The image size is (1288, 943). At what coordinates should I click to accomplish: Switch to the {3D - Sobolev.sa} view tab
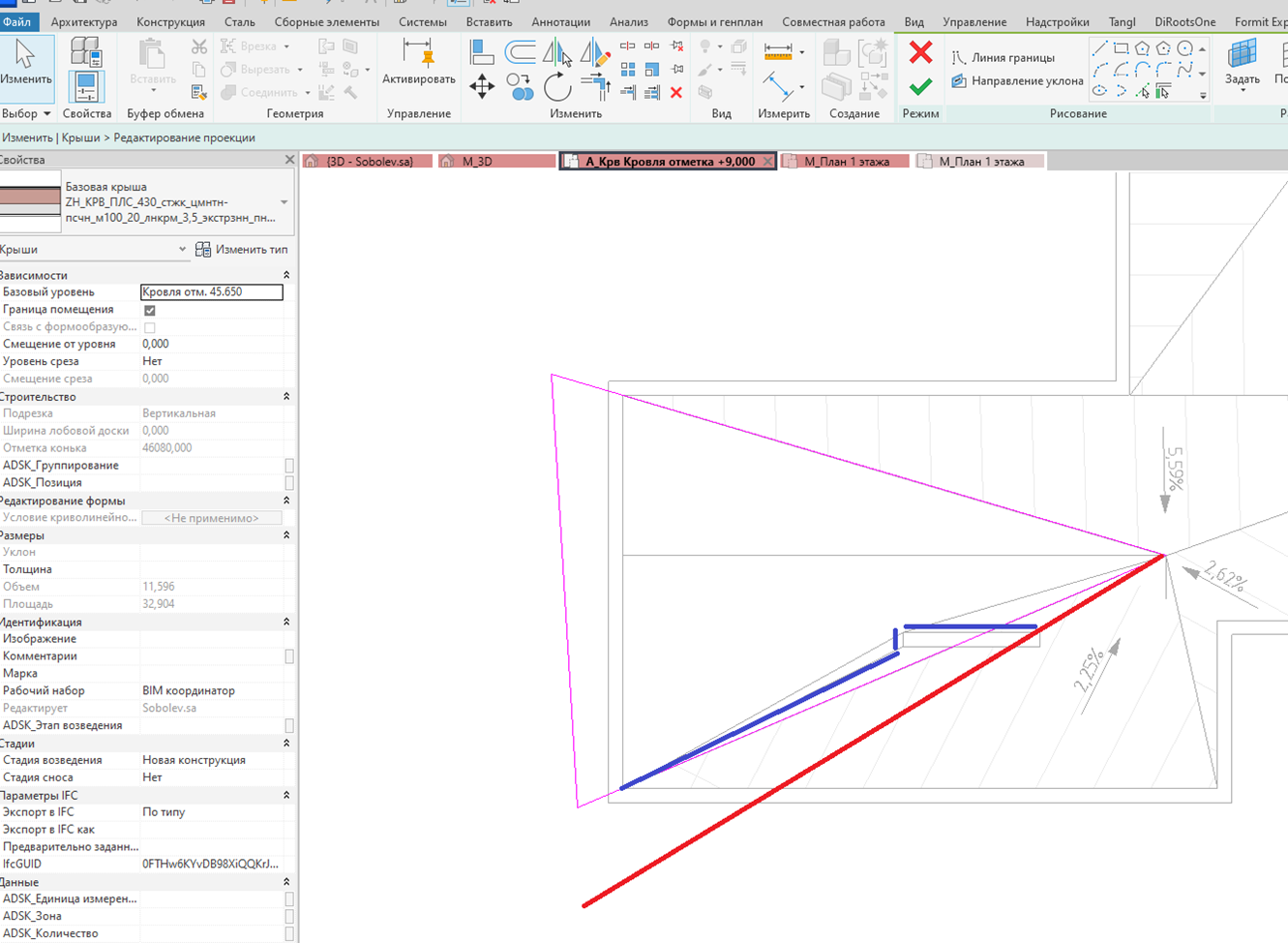pos(369,162)
